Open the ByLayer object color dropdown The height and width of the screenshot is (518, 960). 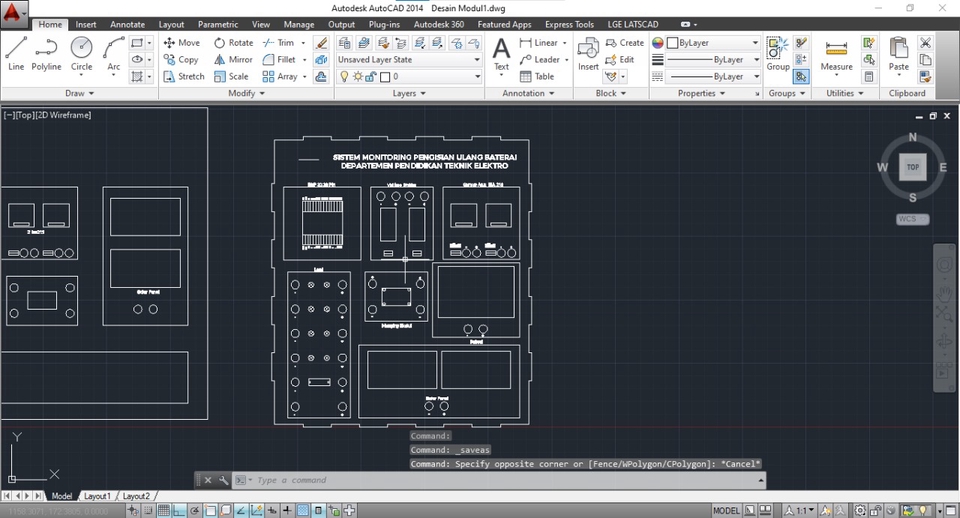tap(712, 43)
